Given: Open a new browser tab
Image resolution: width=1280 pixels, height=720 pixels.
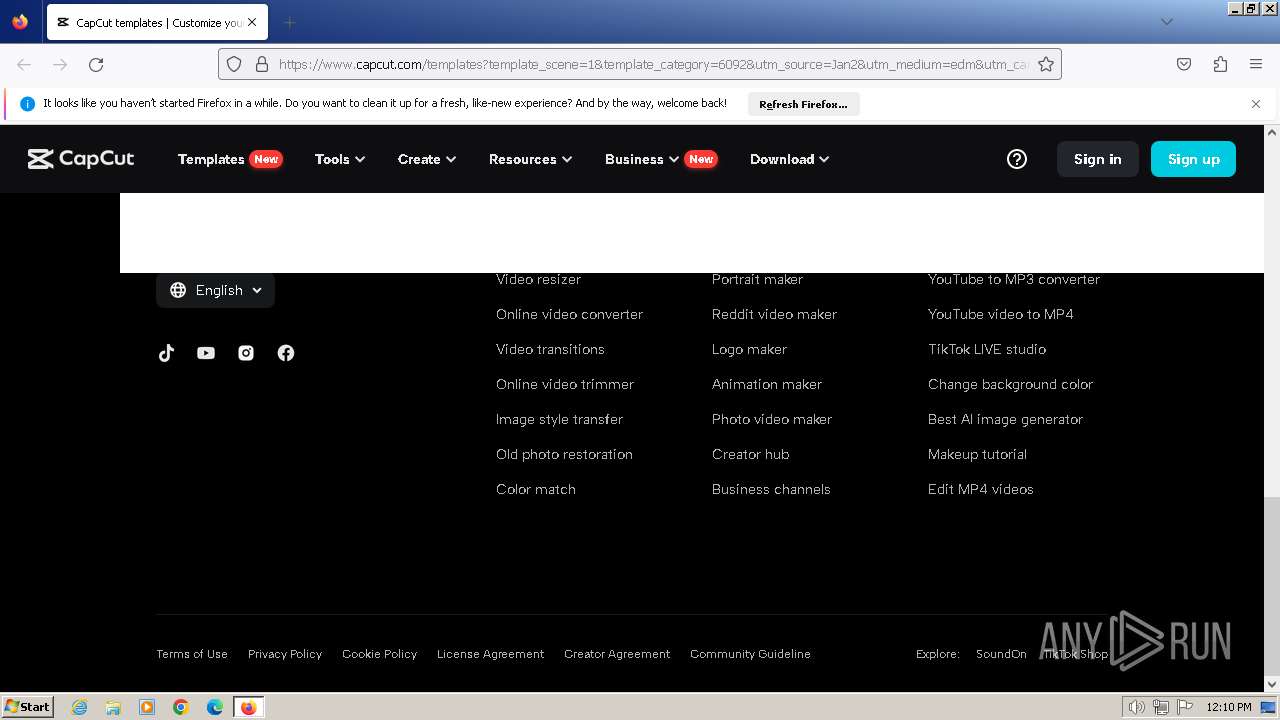Looking at the screenshot, I should (289, 22).
